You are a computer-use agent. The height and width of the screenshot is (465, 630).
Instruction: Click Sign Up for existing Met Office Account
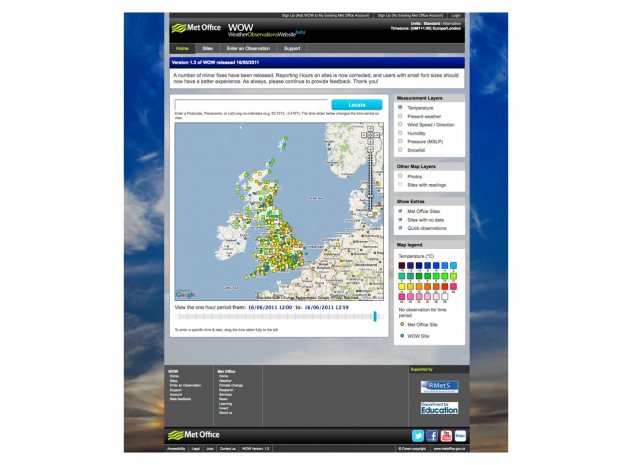pos(325,16)
